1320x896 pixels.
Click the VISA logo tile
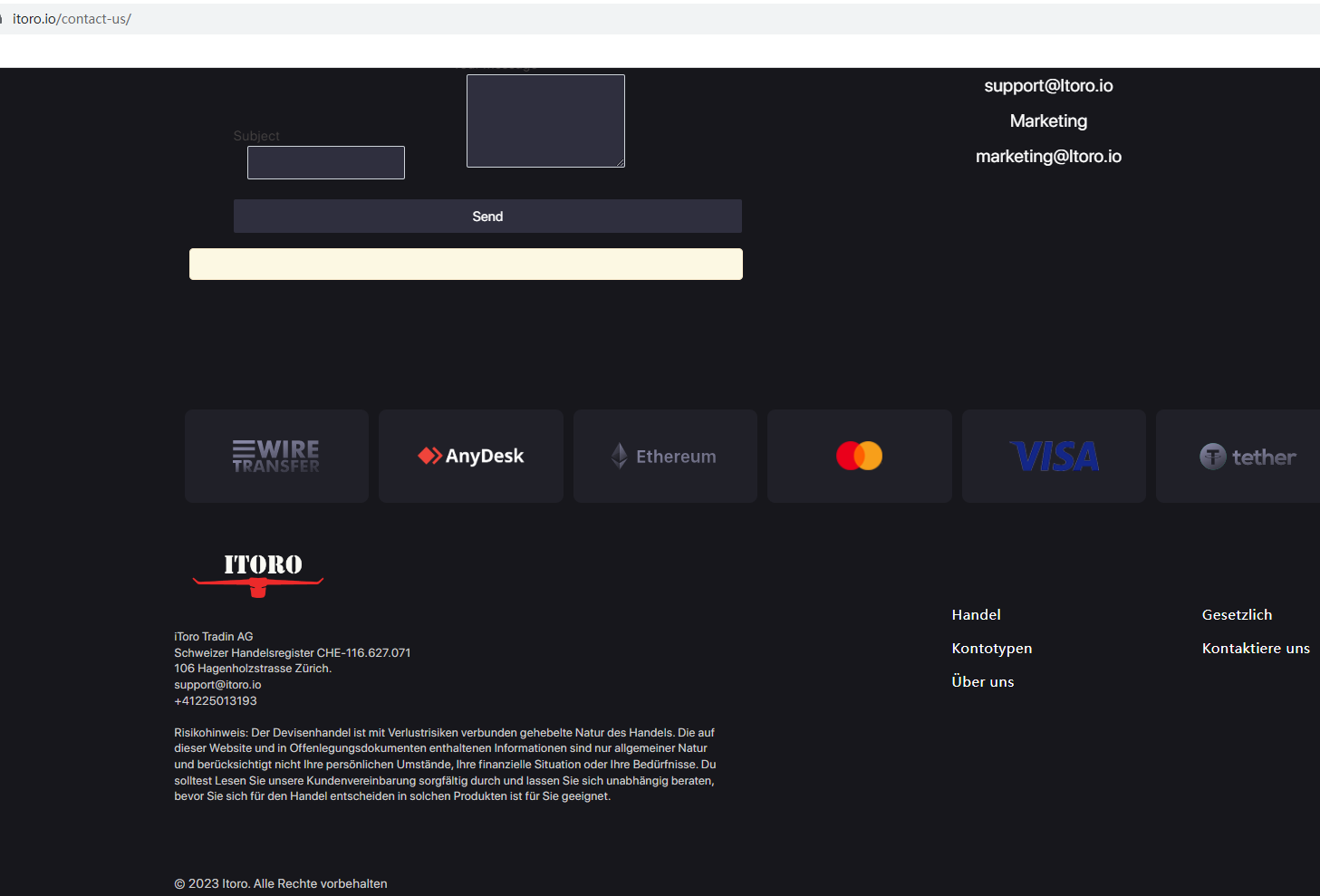(1054, 456)
